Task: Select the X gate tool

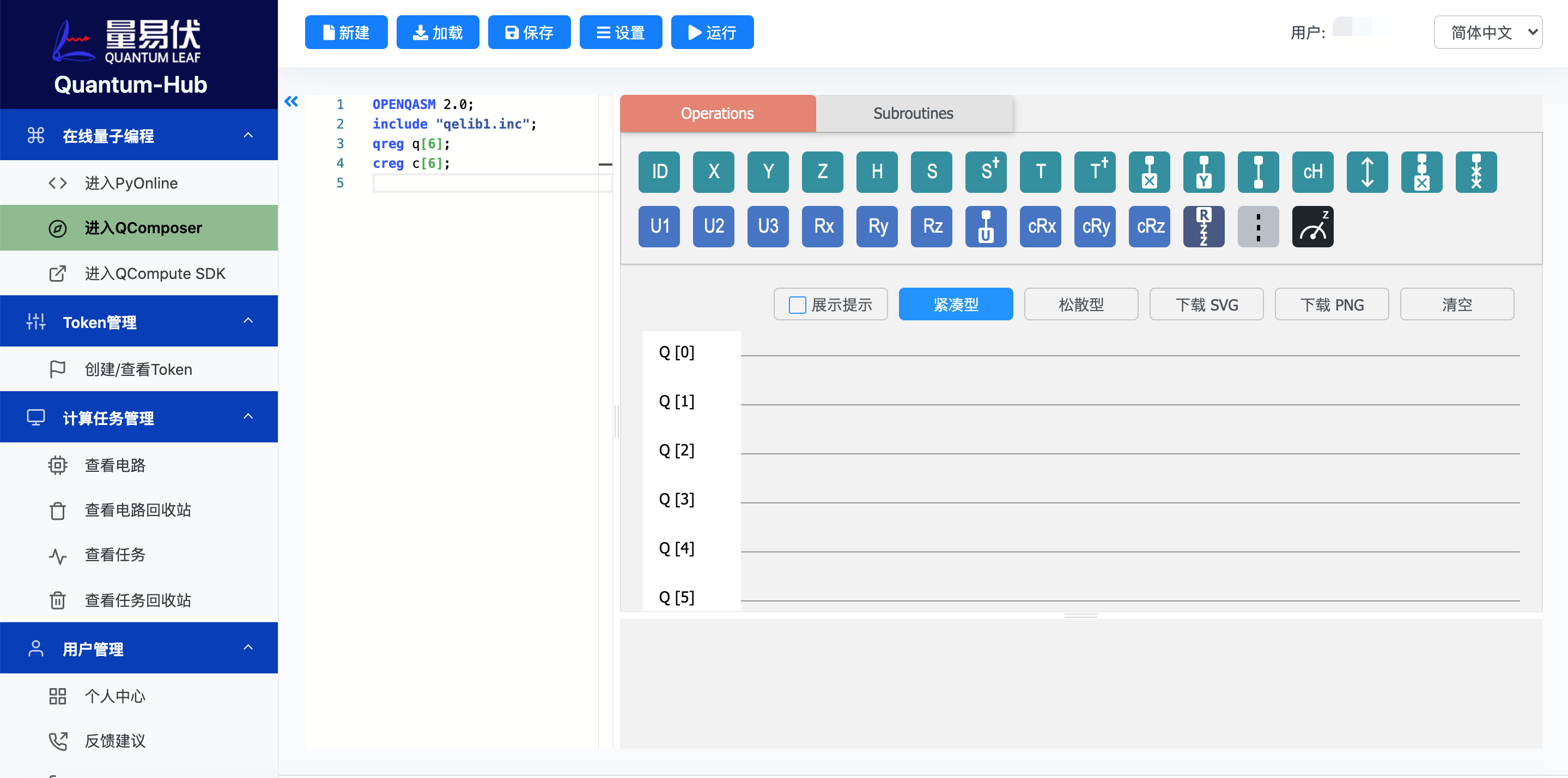Action: (713, 171)
